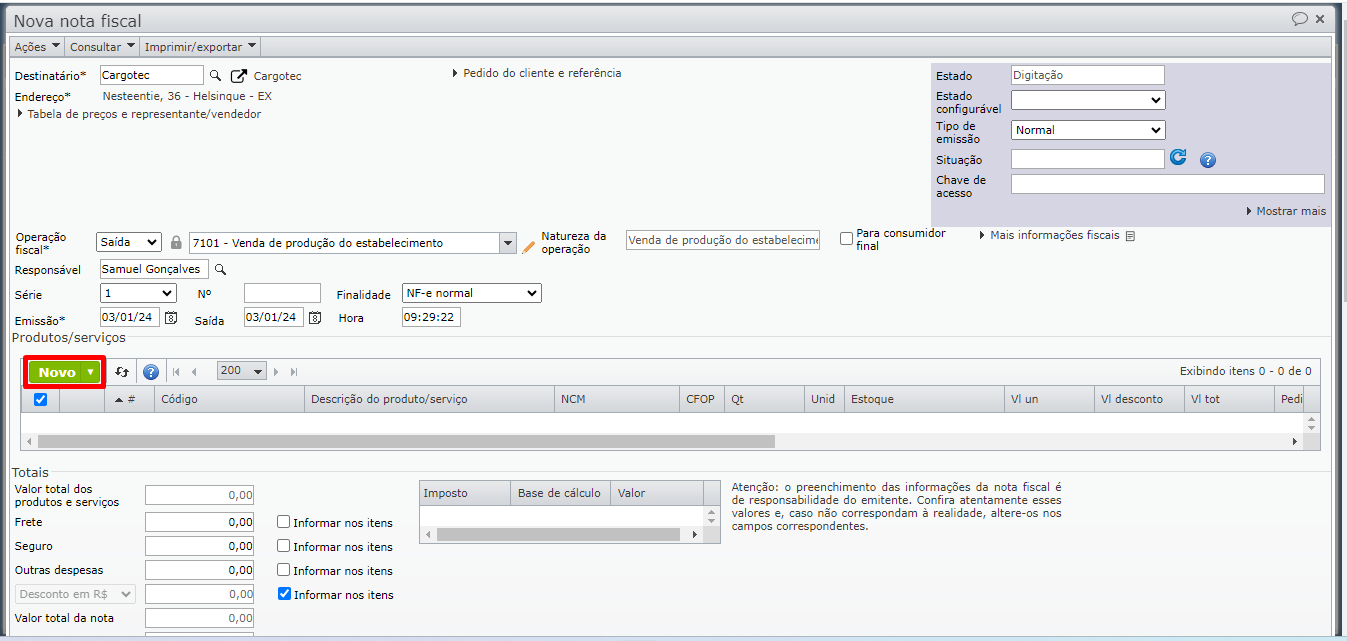This screenshot has width=1347, height=641.
Task: Toggle the select-all checkbox in grid header
Action: 41,399
